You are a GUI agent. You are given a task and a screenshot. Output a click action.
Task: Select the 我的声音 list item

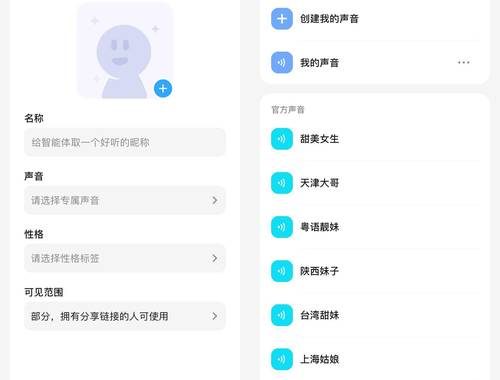pyautogui.click(x=374, y=62)
